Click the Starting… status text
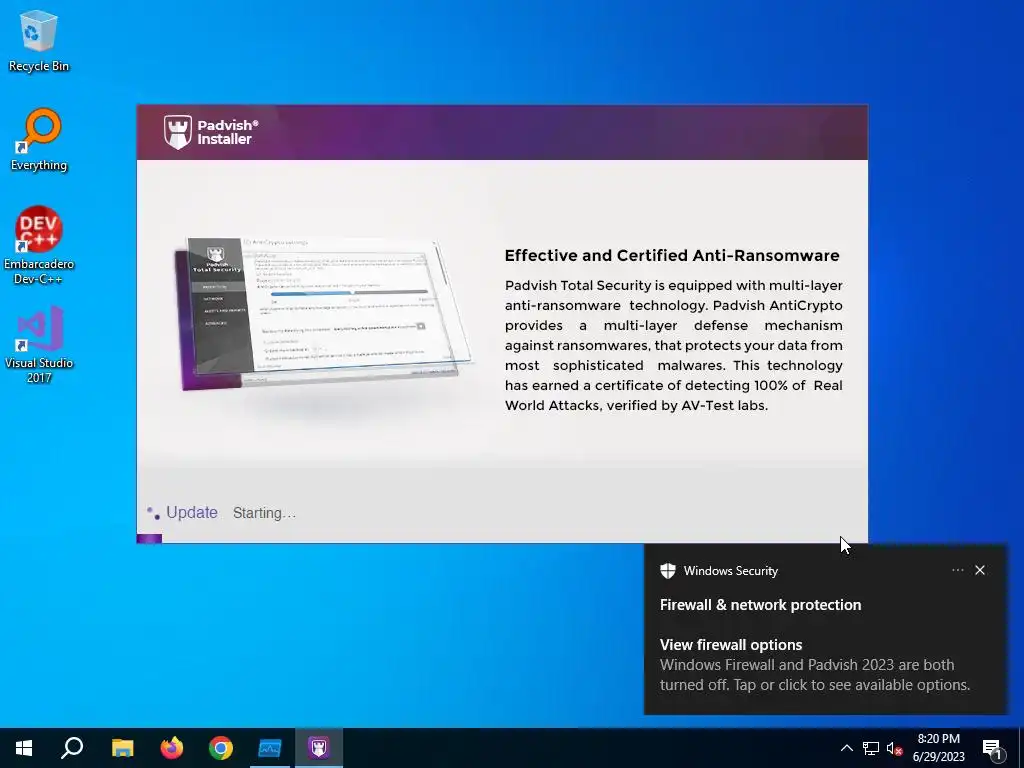 tap(264, 513)
